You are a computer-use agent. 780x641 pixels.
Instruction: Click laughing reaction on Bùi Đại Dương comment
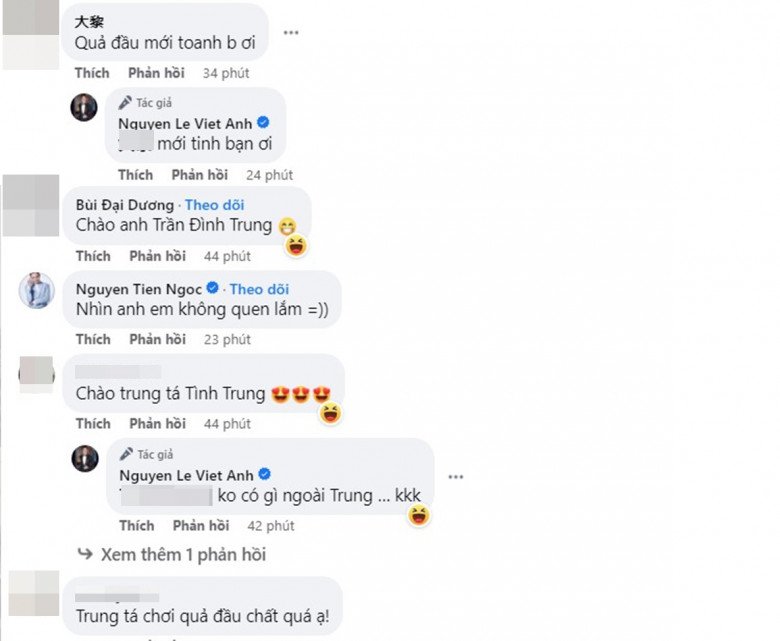click(x=296, y=246)
